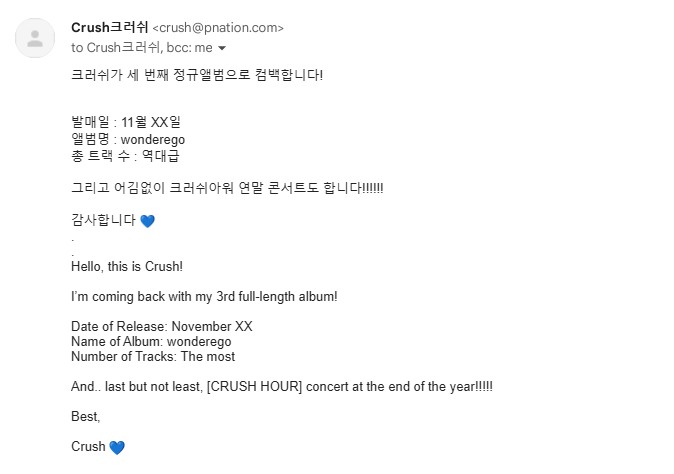Click the sender name Crush크러쉬
The image size is (674, 474).
[110, 28]
